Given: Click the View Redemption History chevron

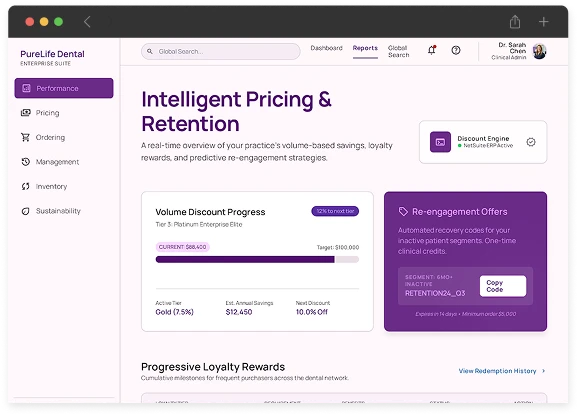Looking at the screenshot, I should (543, 371).
